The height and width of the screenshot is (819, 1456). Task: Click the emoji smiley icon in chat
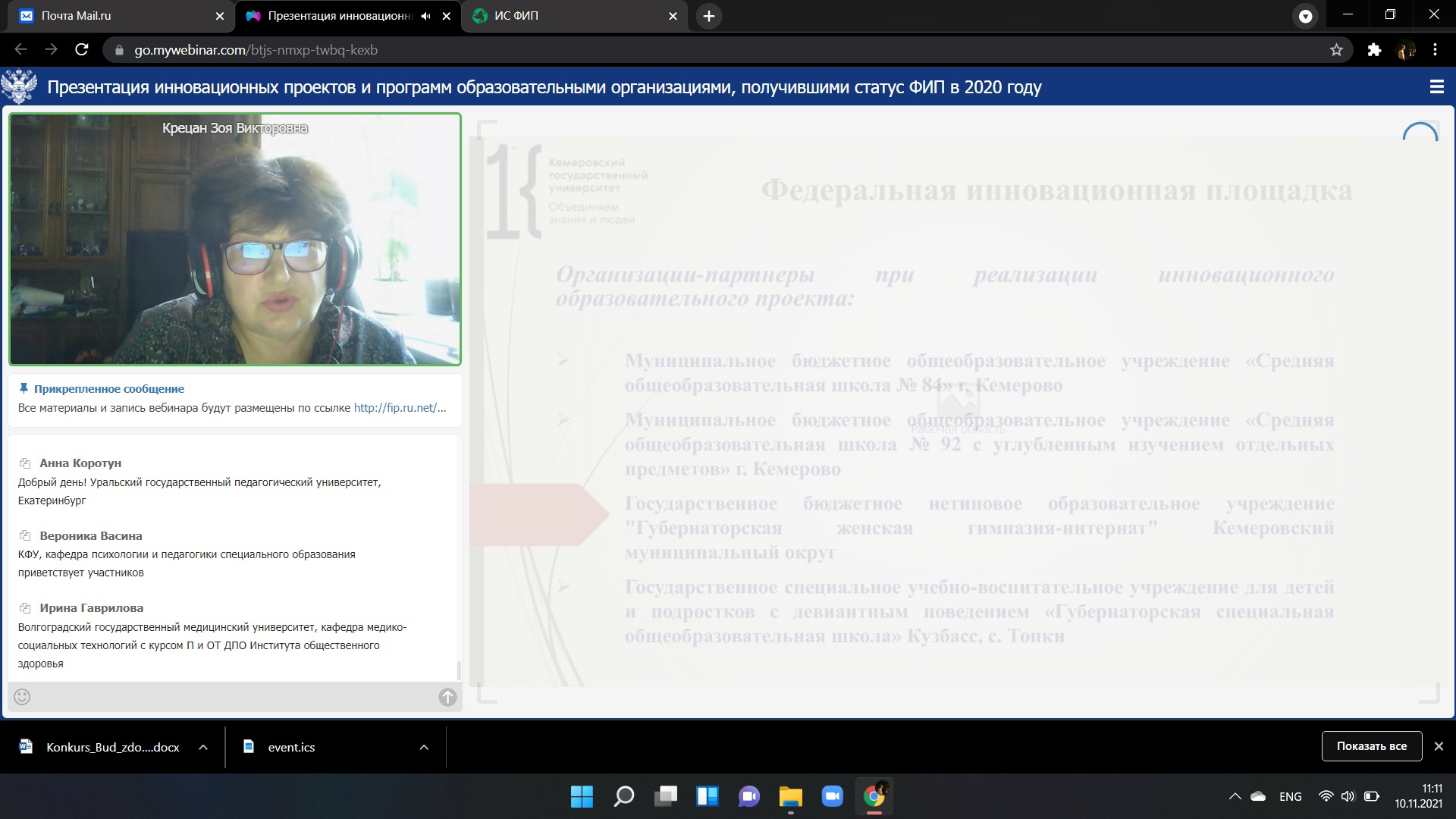22,697
